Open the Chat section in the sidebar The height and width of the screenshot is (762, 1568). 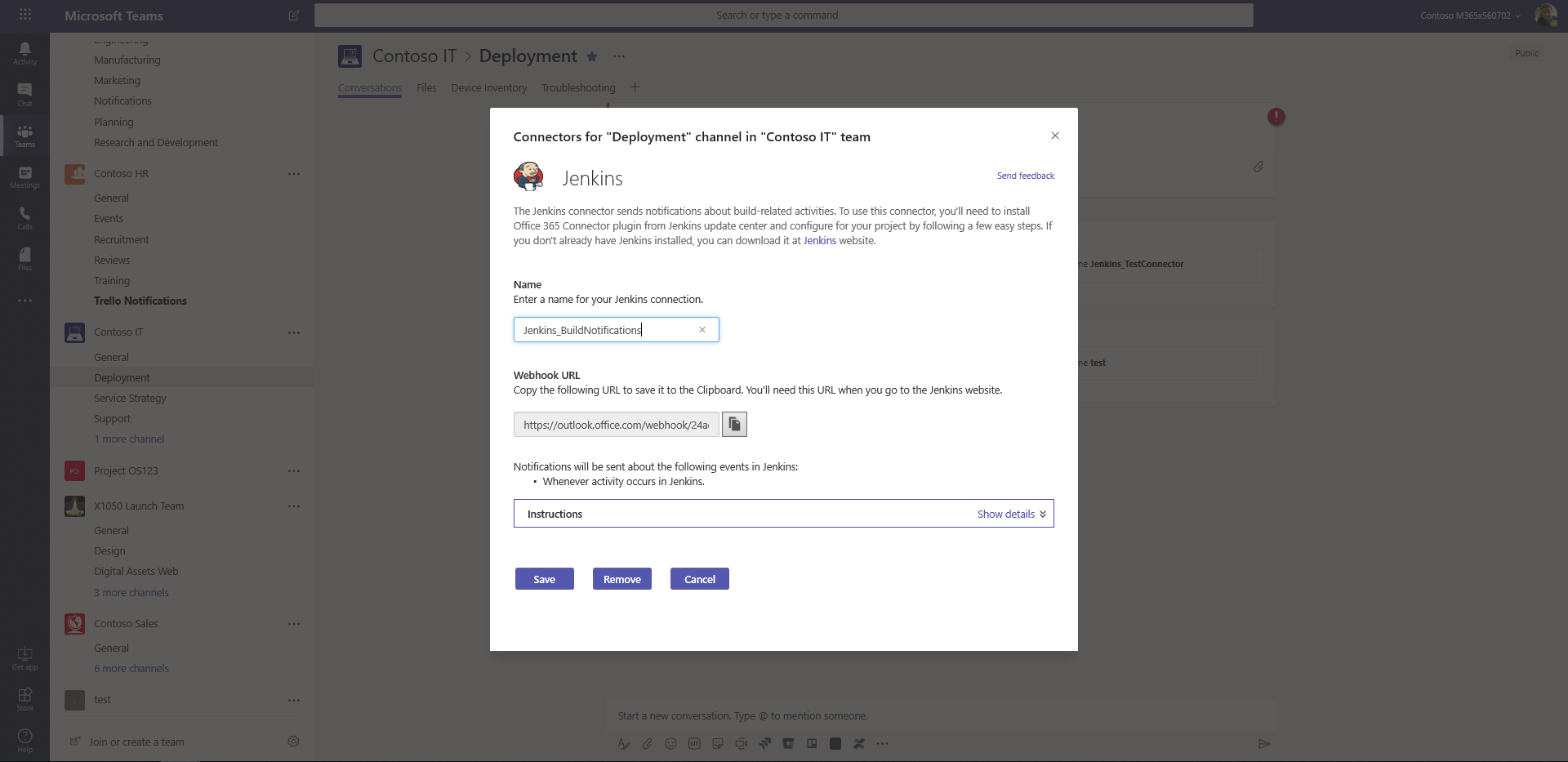(x=24, y=94)
